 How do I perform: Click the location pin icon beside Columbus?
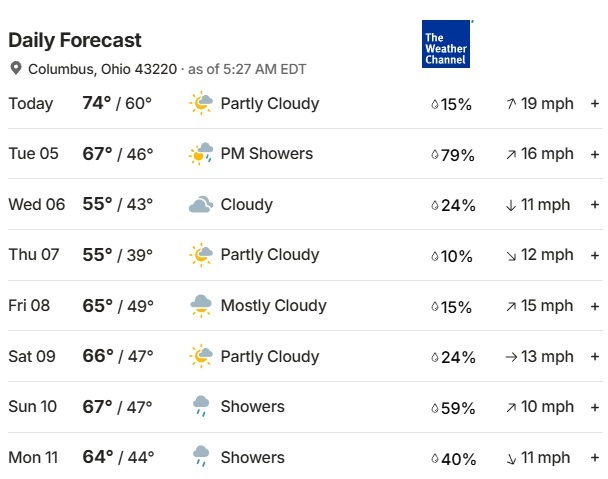[16, 68]
